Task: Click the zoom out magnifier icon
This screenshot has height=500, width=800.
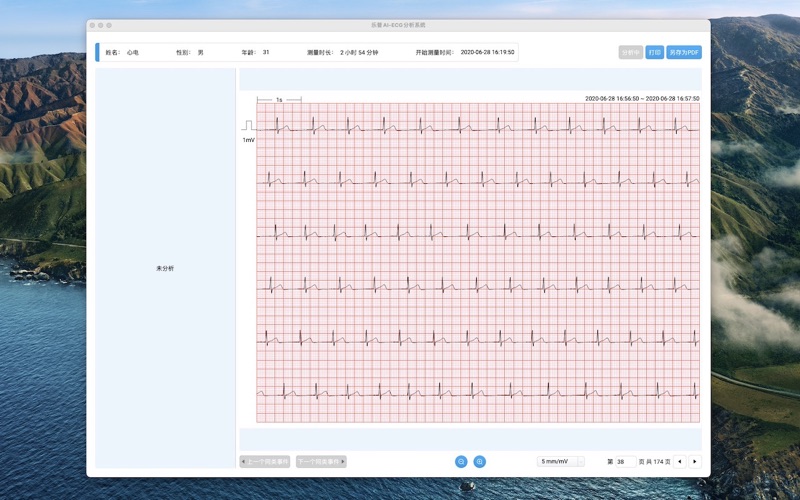Action: (461, 461)
